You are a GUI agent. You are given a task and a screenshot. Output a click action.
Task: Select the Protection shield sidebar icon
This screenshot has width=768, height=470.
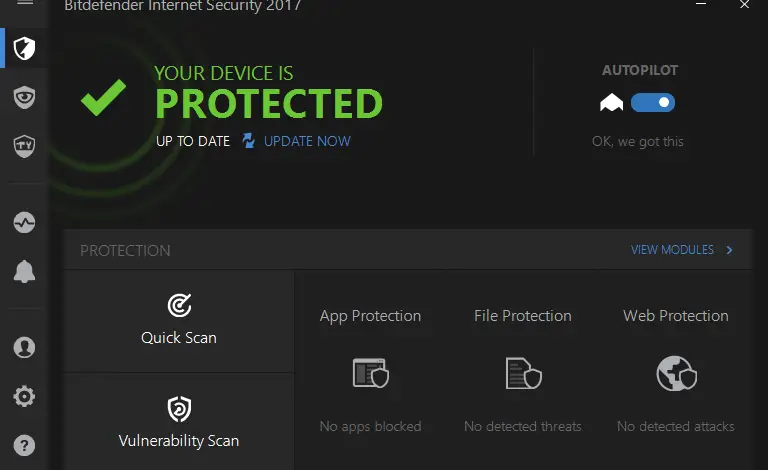coord(25,48)
